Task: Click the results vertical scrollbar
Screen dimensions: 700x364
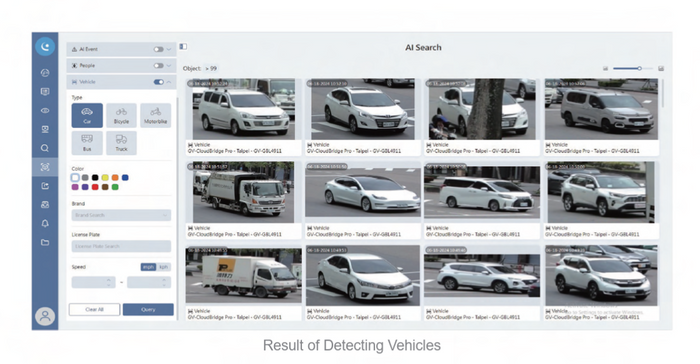Action: click(663, 94)
